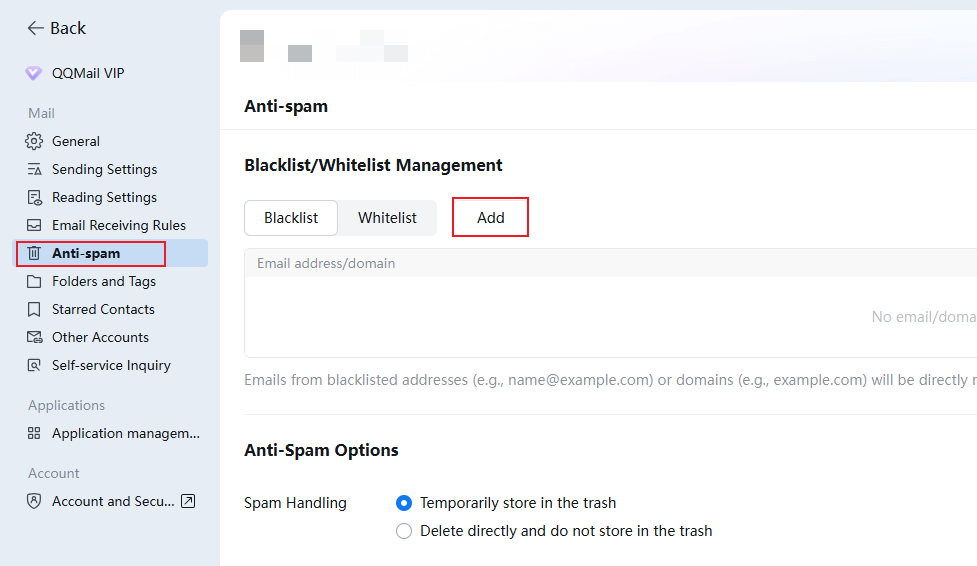Click the Add button

[490, 218]
